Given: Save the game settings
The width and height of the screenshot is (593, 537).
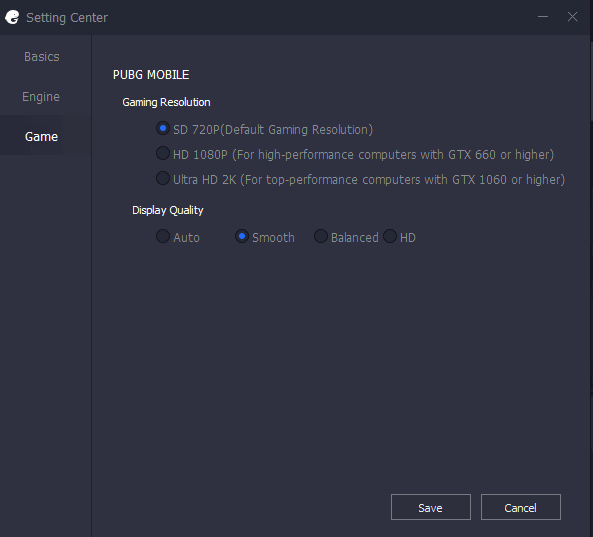Looking at the screenshot, I should tap(431, 507).
